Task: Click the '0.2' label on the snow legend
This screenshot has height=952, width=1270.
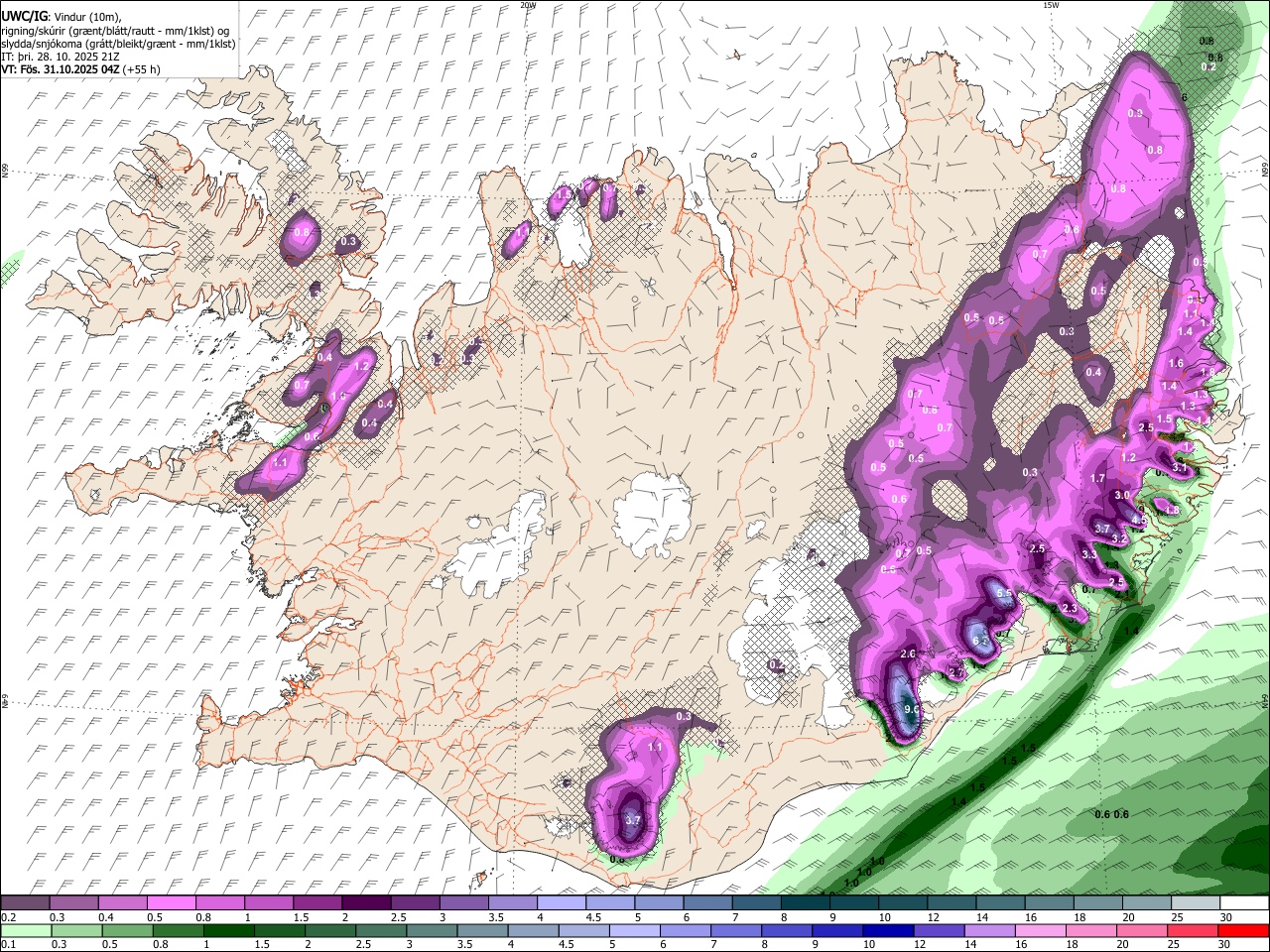Action: (x=8, y=917)
